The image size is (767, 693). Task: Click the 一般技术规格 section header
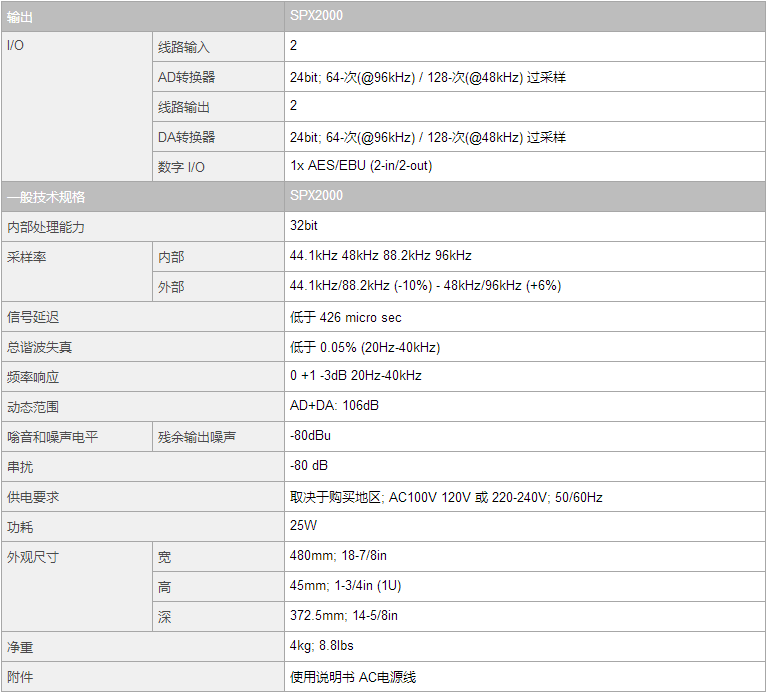pyautogui.click(x=46, y=197)
